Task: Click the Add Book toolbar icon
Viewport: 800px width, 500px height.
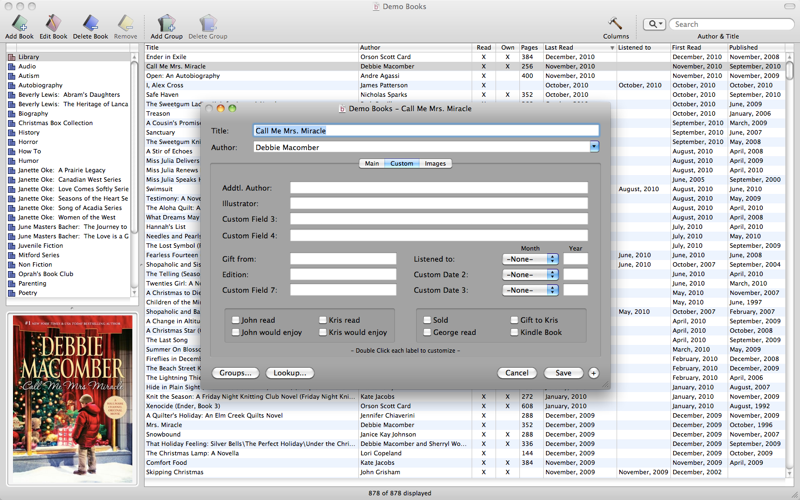Action: click(x=19, y=23)
